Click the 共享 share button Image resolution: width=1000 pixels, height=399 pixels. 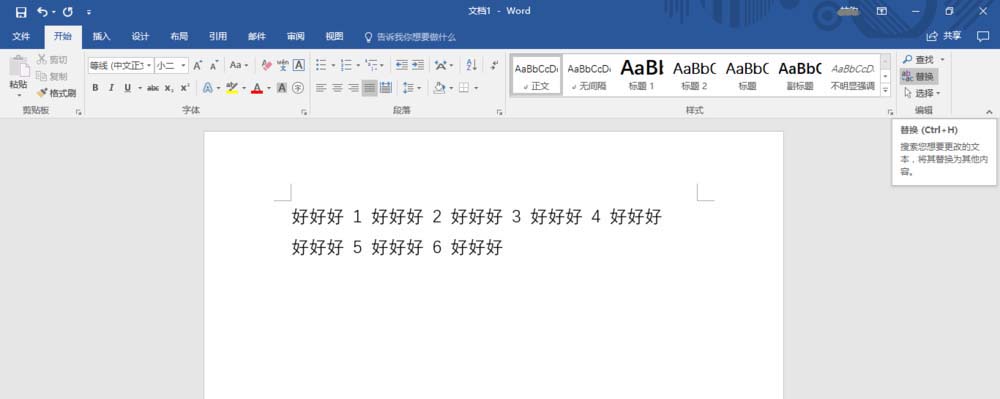pos(944,36)
